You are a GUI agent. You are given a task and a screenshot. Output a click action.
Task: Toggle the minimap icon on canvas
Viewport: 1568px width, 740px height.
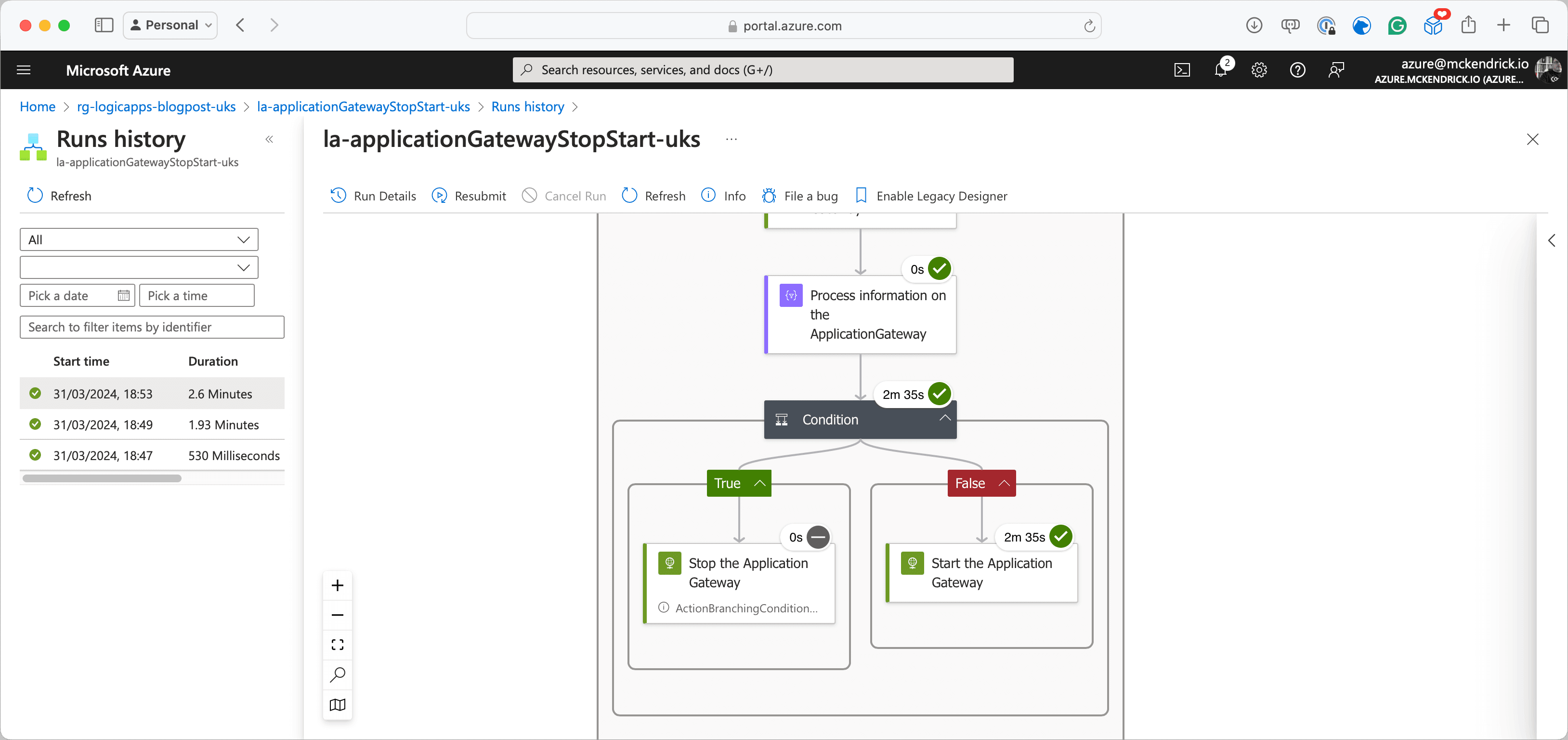(x=337, y=705)
